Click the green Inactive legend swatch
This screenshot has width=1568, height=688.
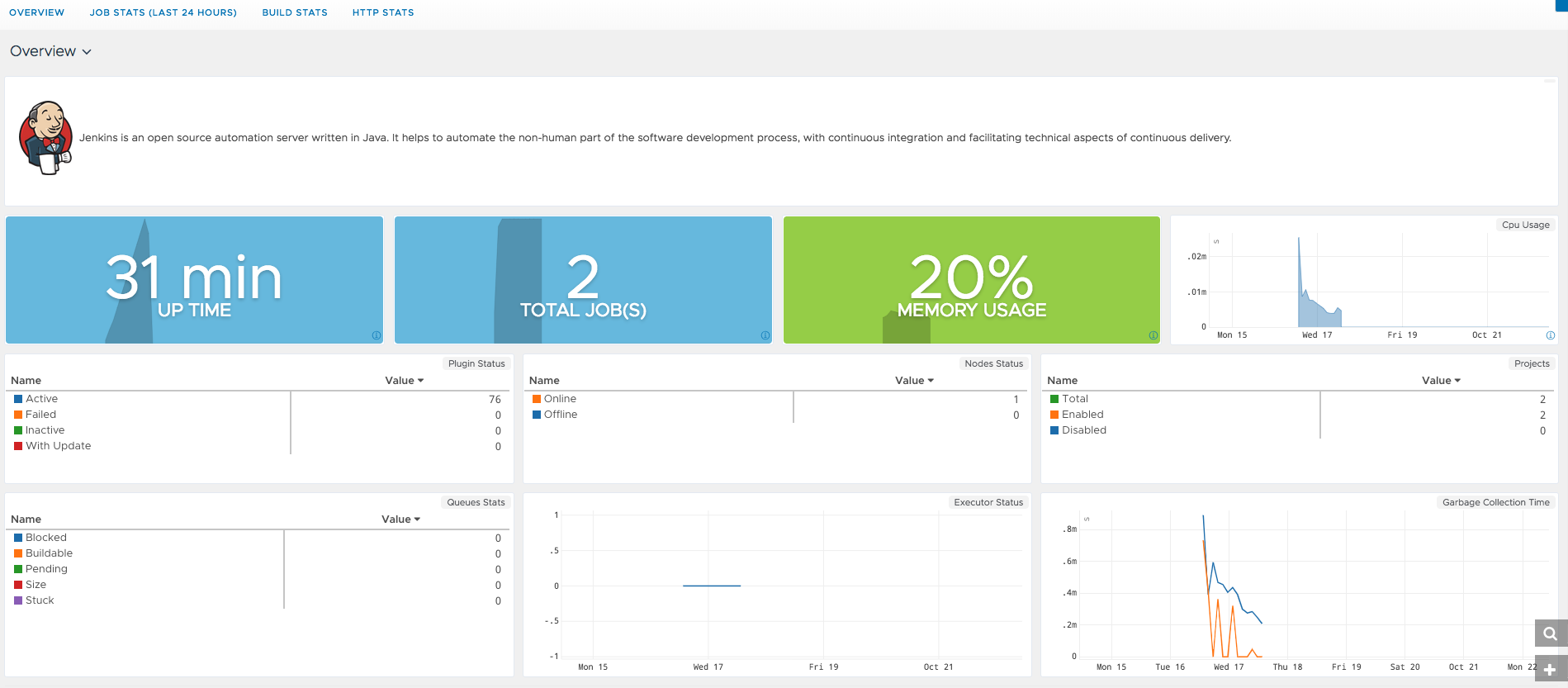[x=18, y=430]
